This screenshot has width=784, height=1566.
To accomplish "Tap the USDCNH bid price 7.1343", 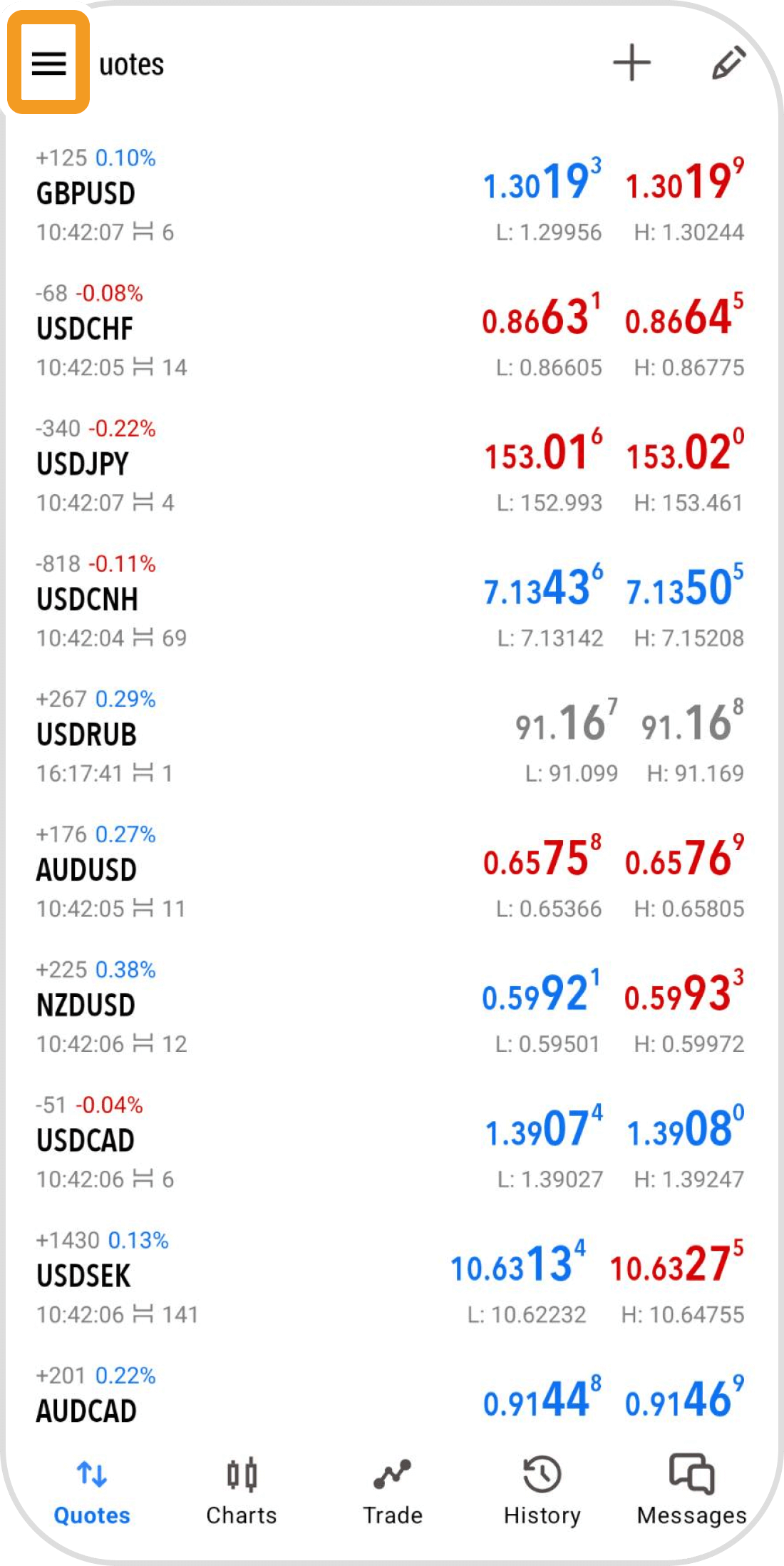I will (542, 589).
